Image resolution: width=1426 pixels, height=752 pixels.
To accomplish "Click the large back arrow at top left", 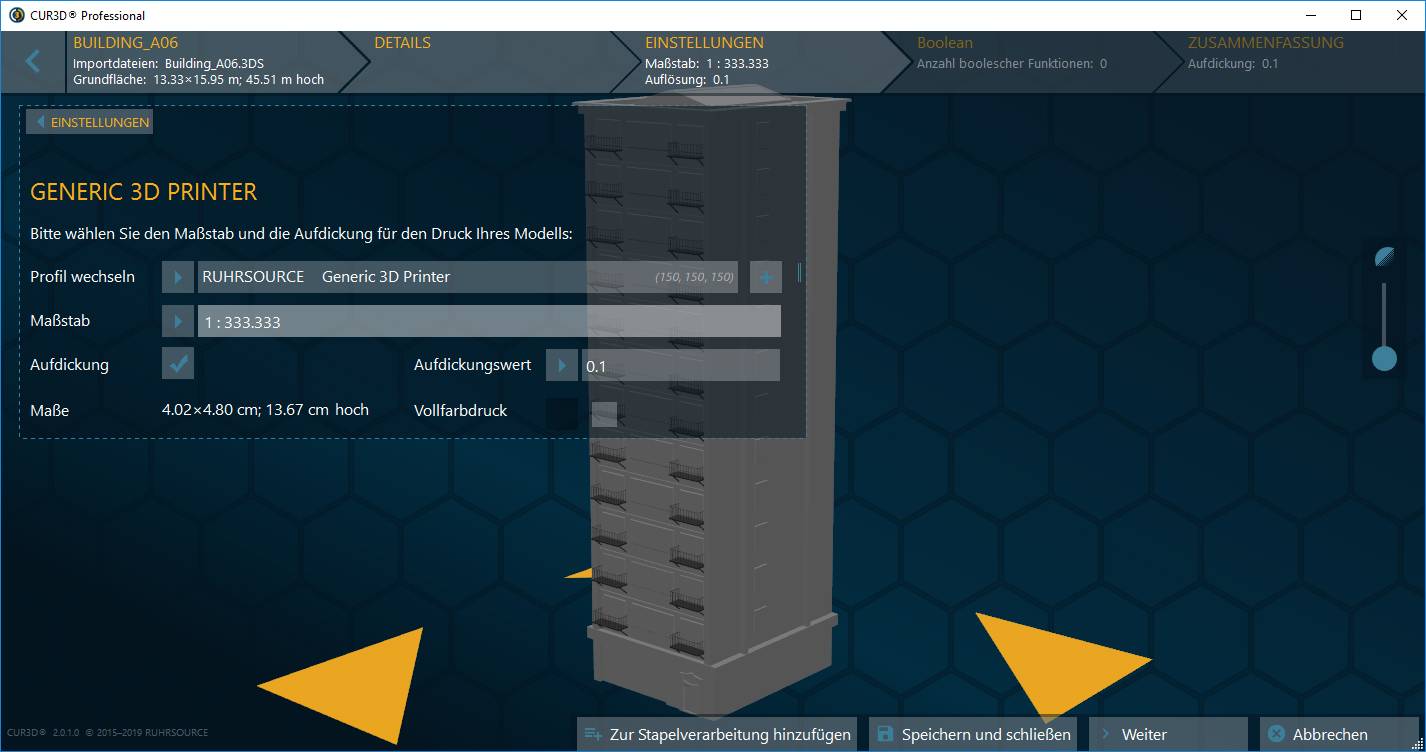I will tap(32, 61).
